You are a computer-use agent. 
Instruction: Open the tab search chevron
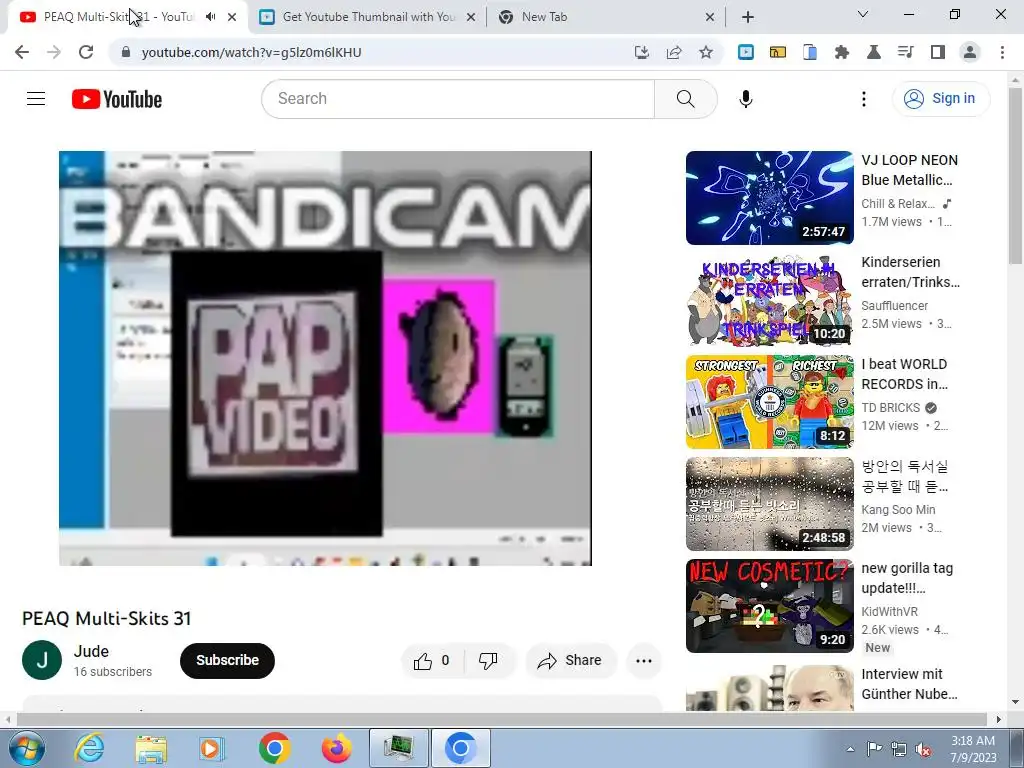[x=863, y=14]
